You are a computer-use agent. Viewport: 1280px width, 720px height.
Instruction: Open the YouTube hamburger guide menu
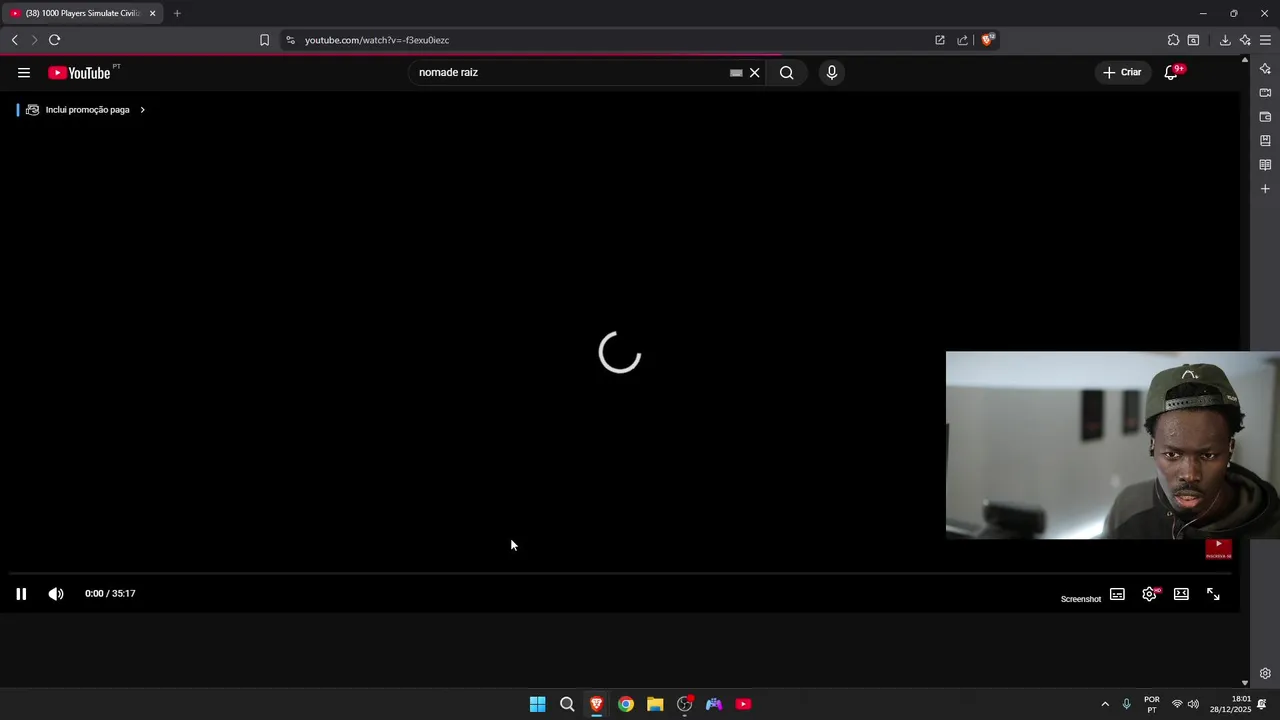pyautogui.click(x=24, y=72)
